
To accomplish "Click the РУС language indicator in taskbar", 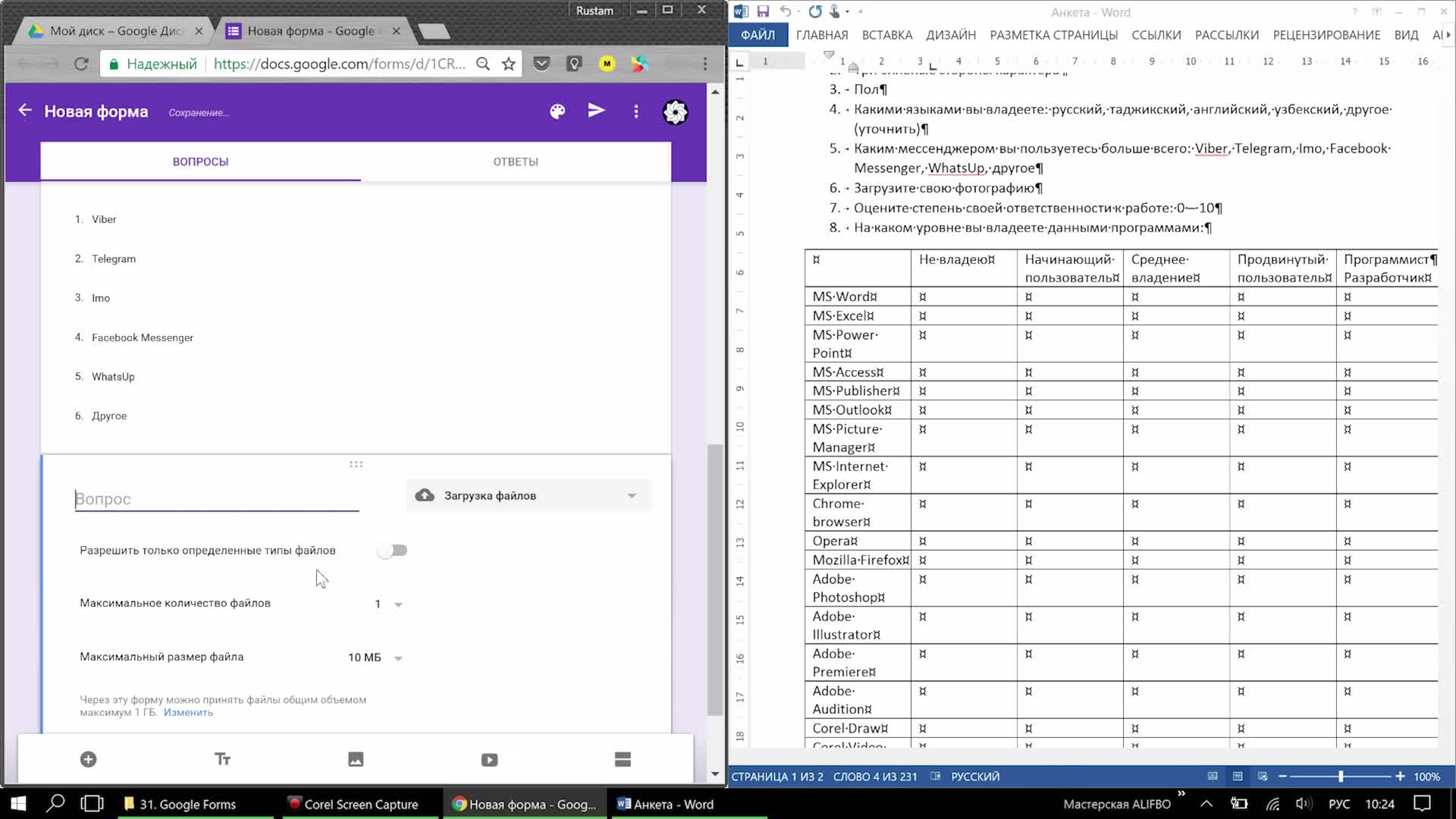I will pos(1339,804).
